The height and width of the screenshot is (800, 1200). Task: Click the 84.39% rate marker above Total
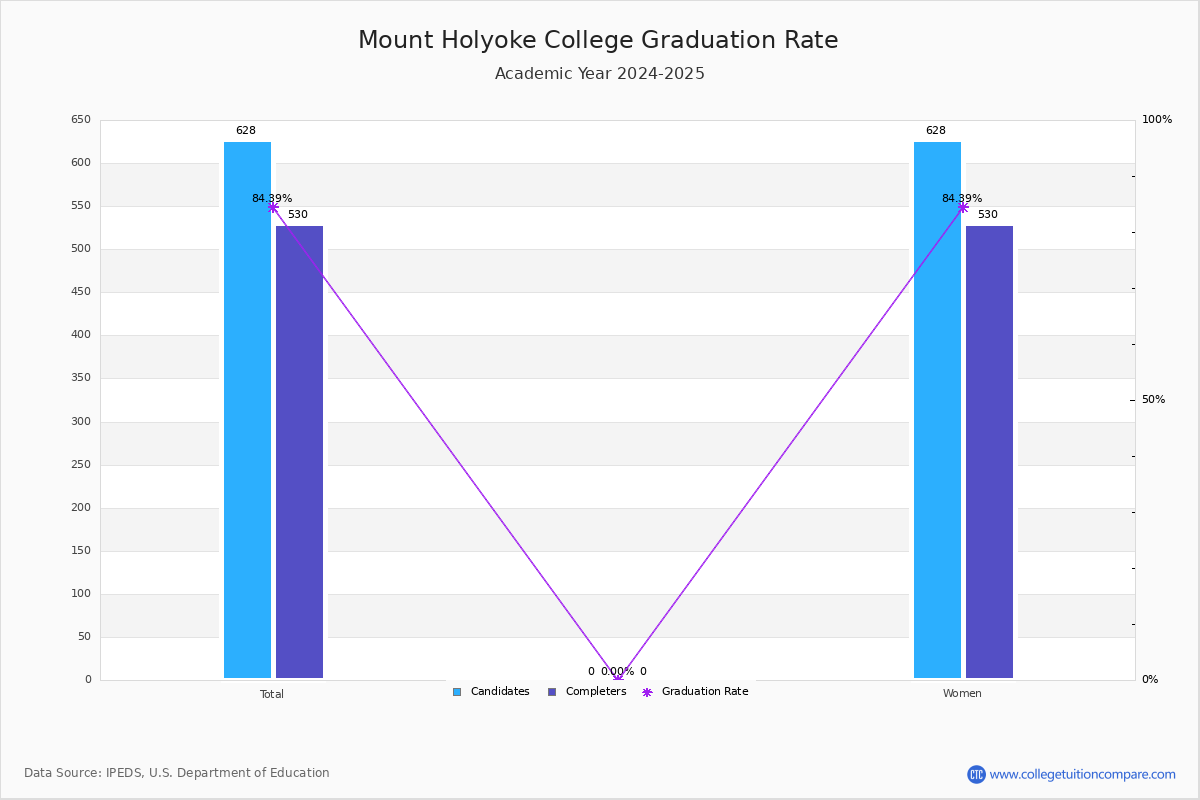pyautogui.click(x=273, y=207)
